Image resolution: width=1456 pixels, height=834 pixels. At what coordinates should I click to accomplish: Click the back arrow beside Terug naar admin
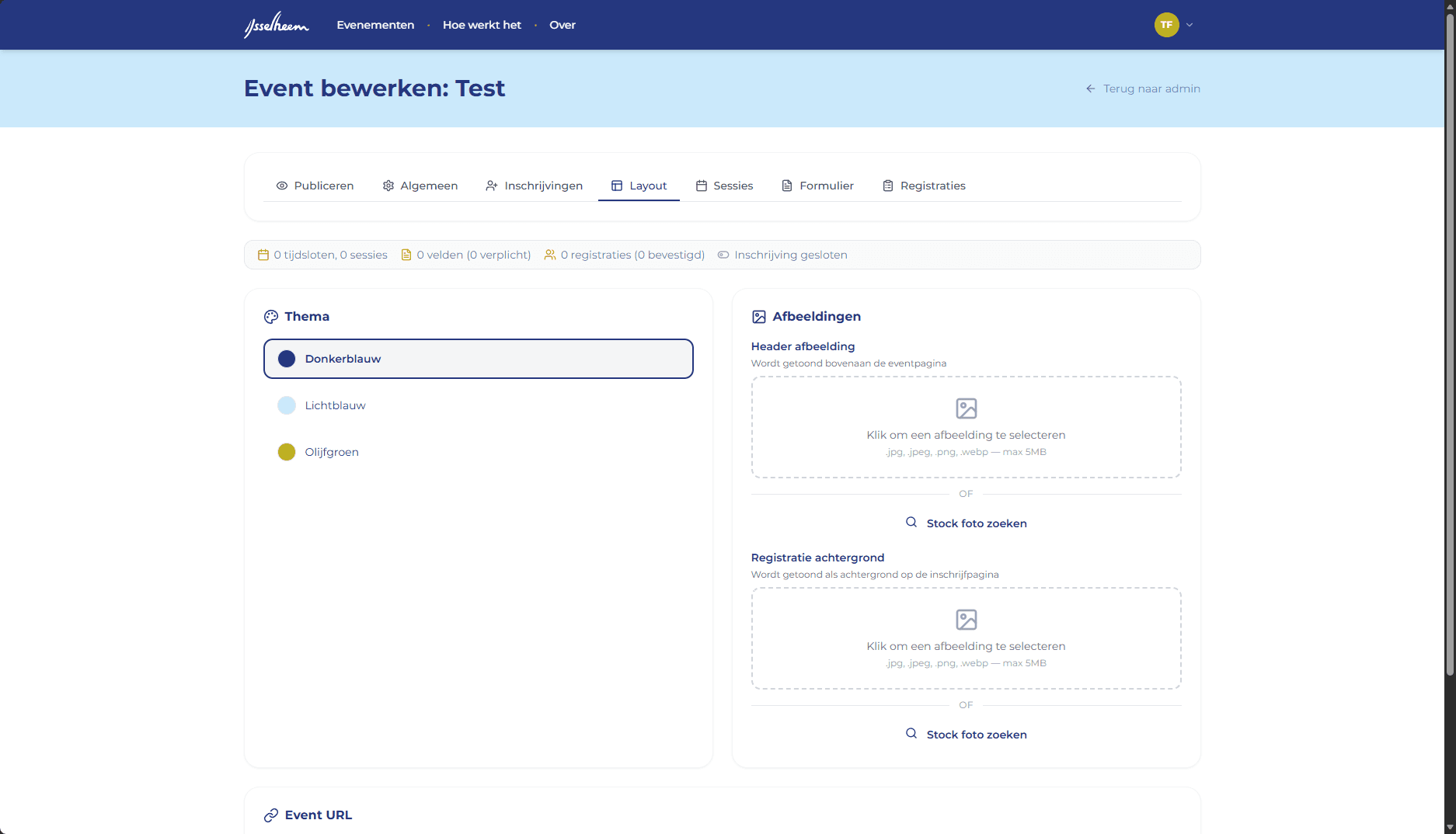tap(1090, 89)
